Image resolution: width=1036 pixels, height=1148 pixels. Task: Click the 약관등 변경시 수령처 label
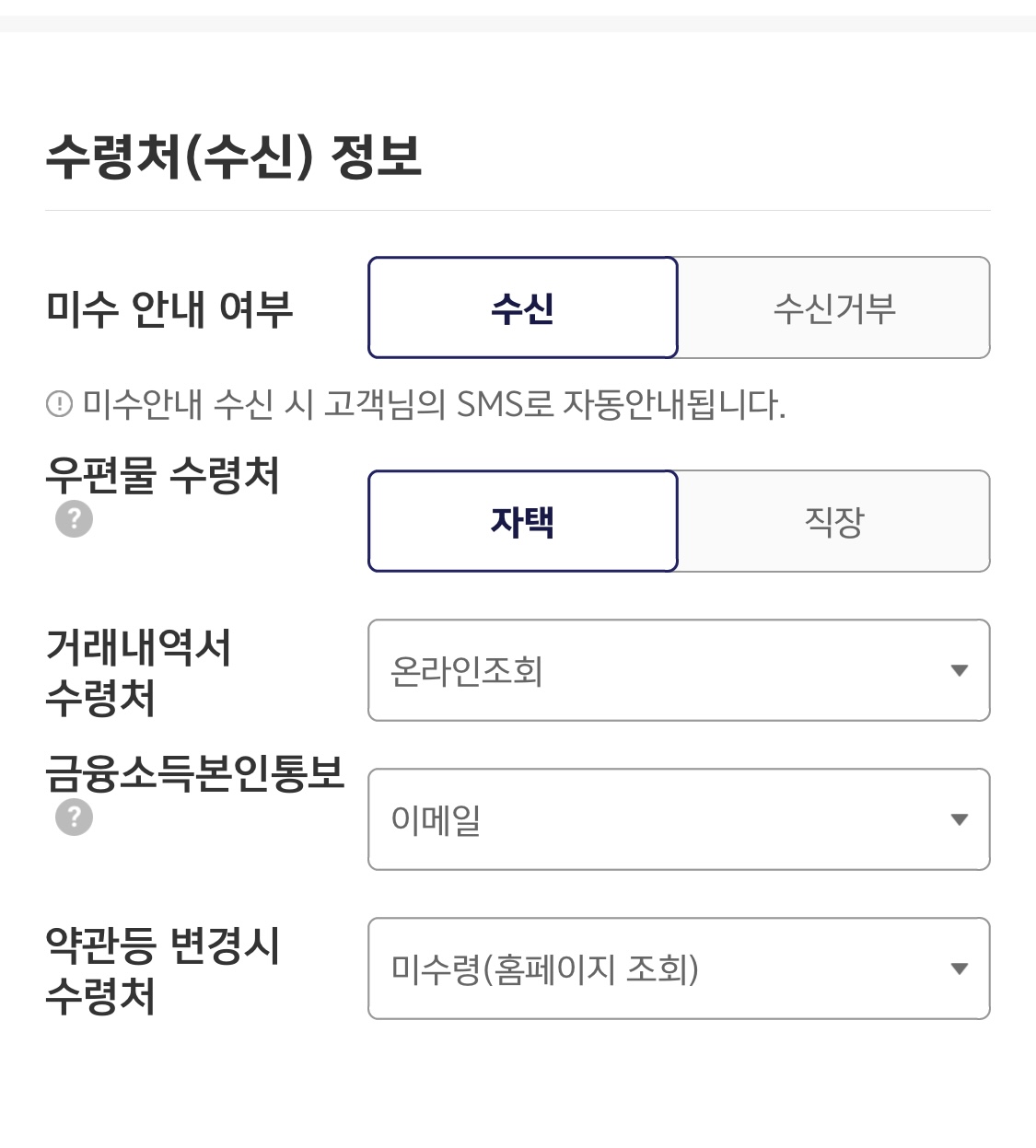[x=162, y=970]
